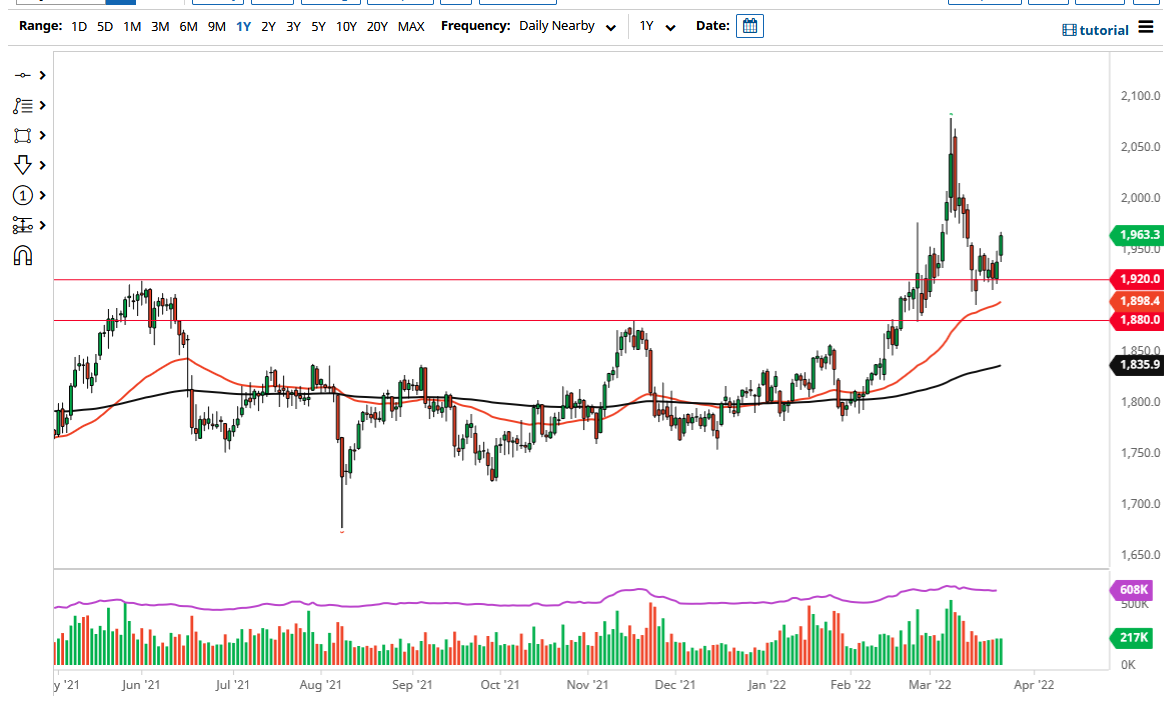Select the numbered circle annotation tool
This screenshot has height=712, width=1170.
coord(22,195)
